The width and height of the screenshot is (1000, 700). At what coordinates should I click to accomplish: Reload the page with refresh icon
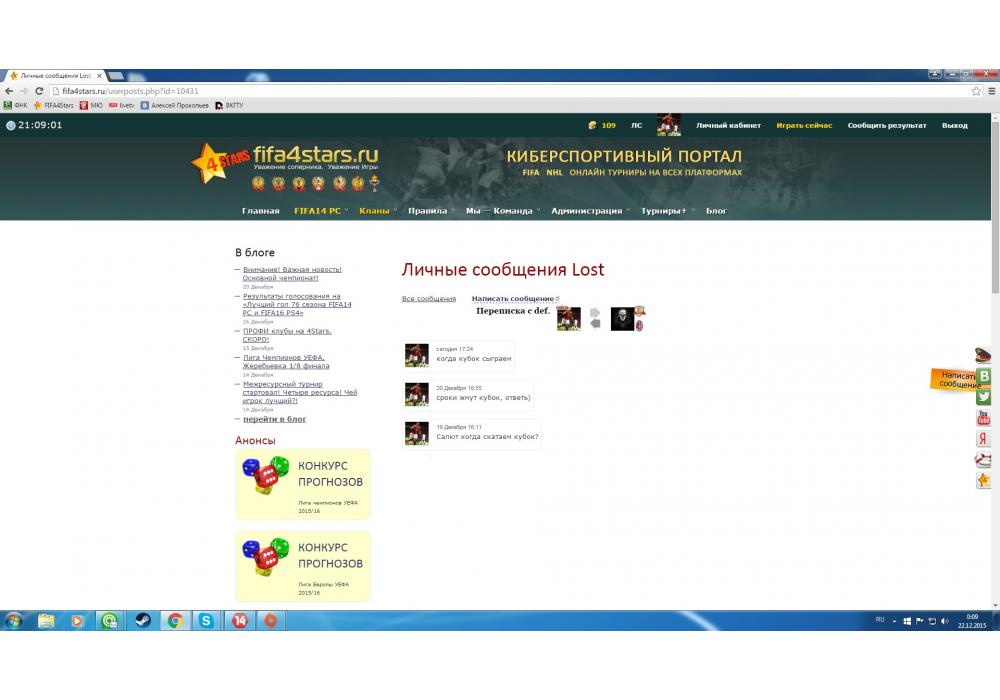click(39, 91)
